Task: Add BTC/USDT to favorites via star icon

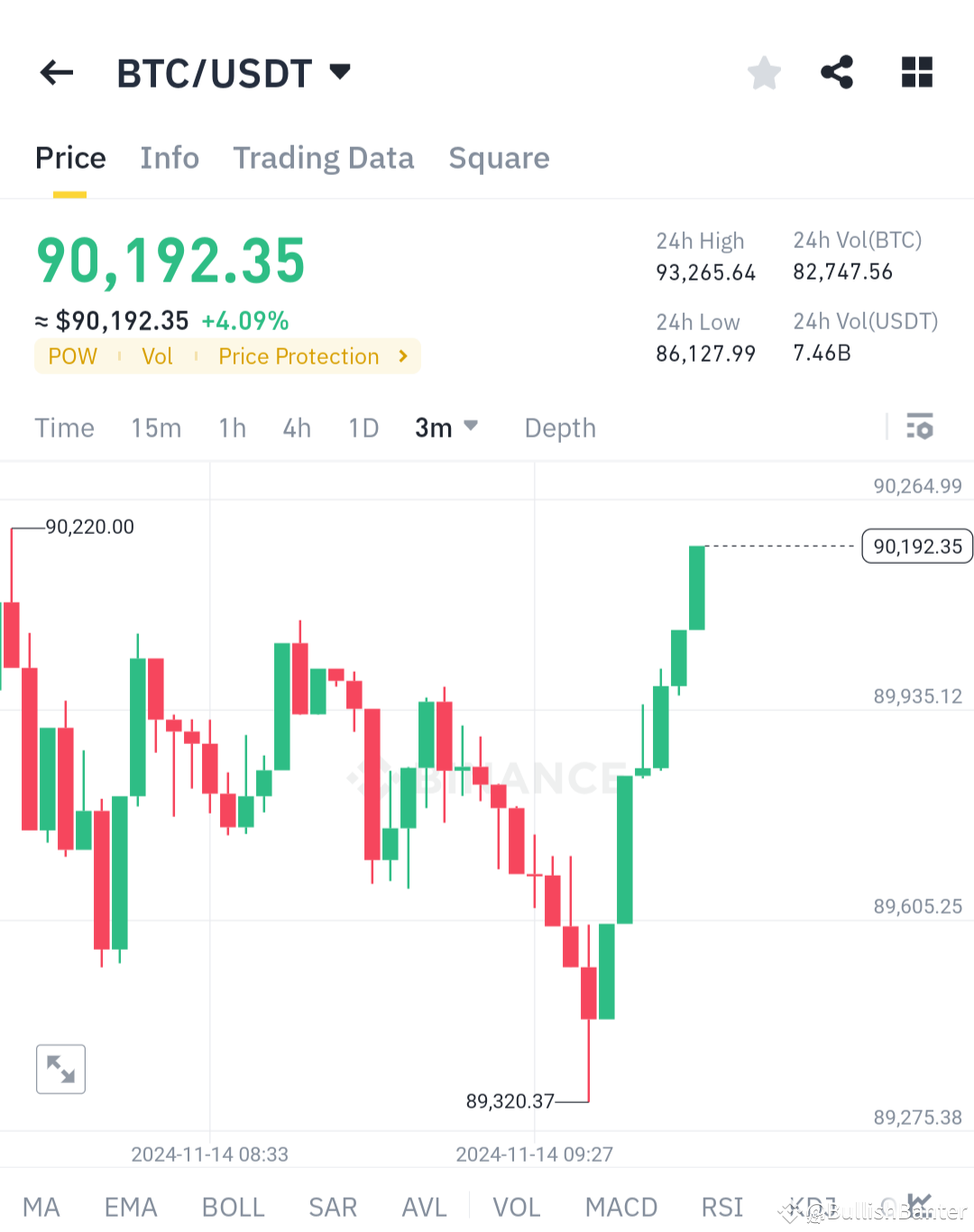Action: point(764,72)
